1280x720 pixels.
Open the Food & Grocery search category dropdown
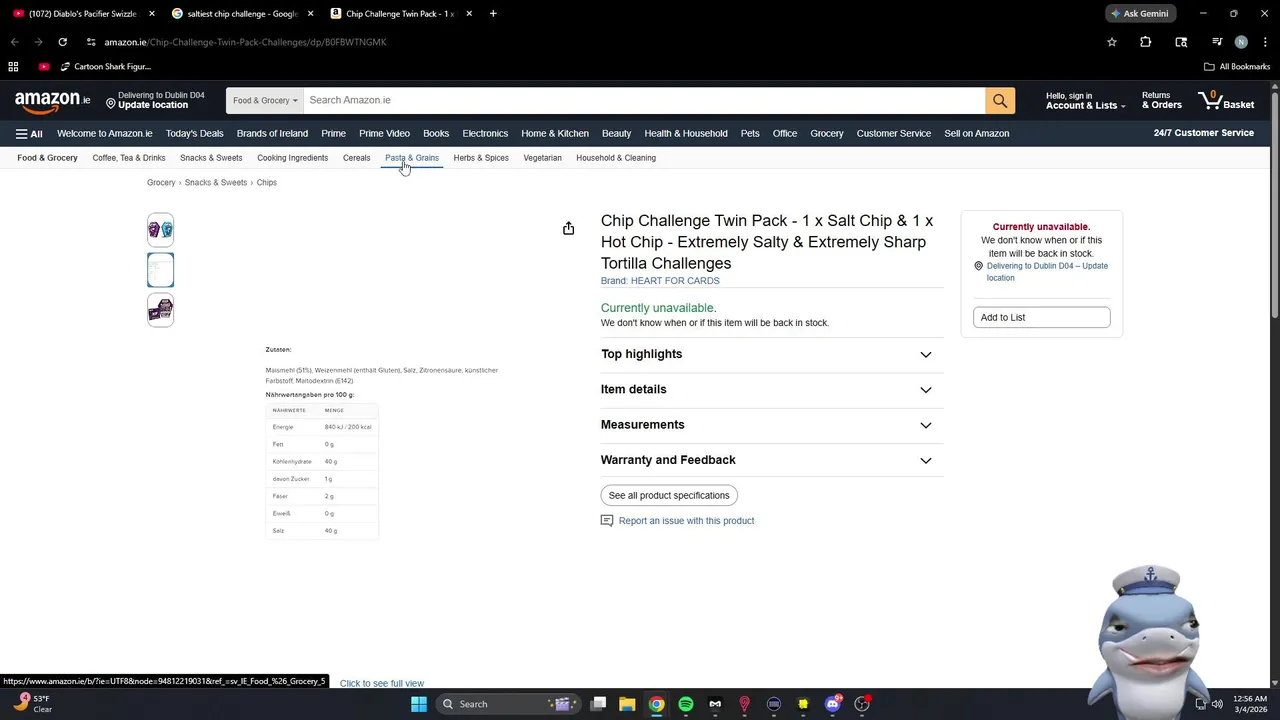click(x=265, y=100)
